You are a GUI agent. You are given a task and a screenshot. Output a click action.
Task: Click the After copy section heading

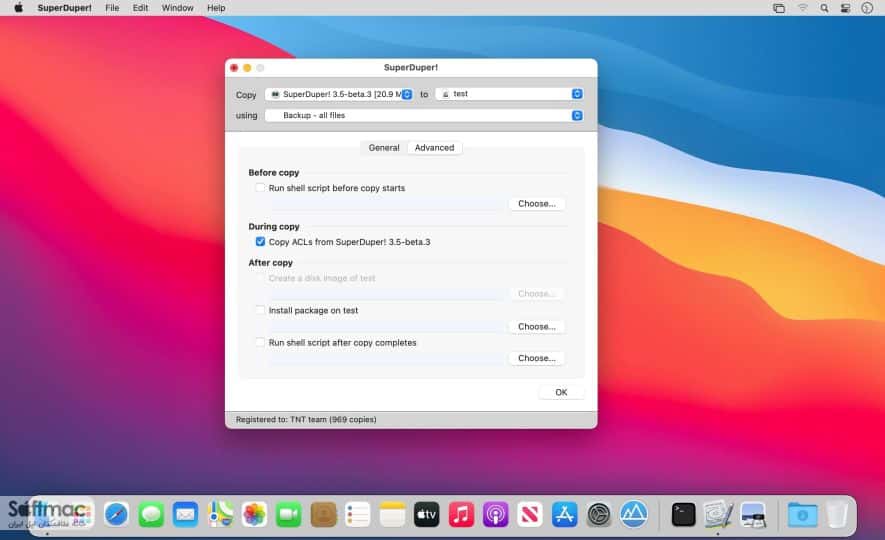[270, 262]
